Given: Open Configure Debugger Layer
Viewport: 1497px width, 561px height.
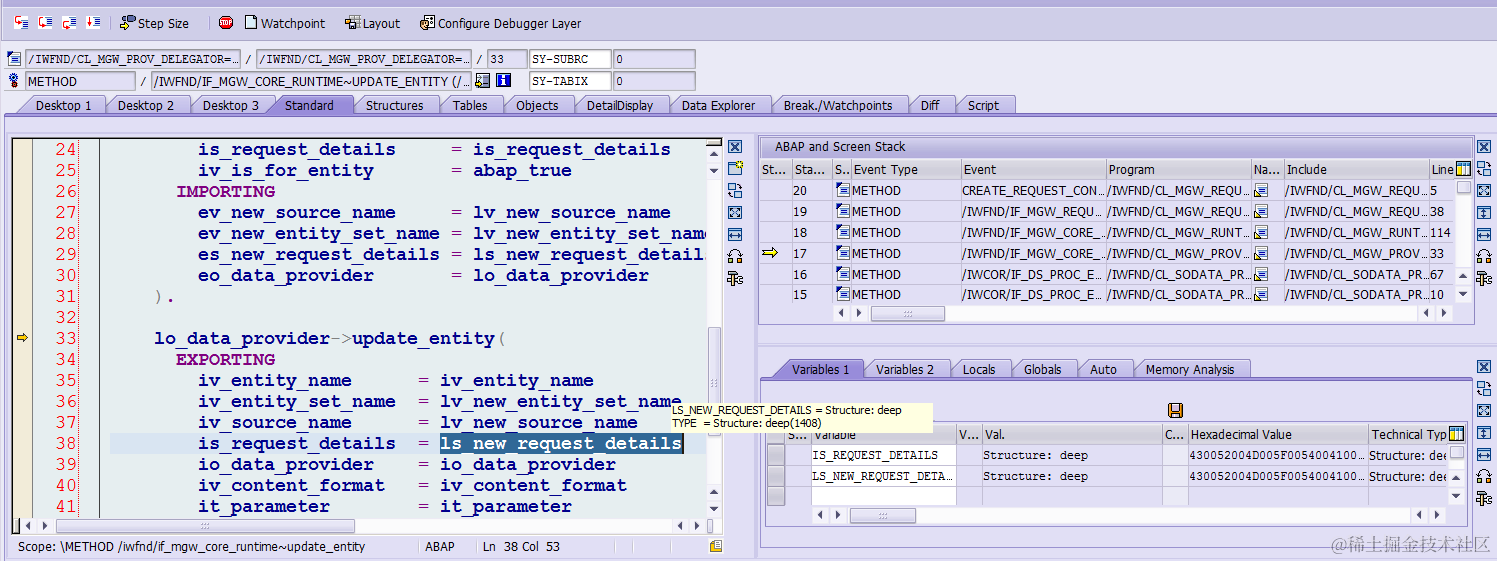Looking at the screenshot, I should (500, 22).
